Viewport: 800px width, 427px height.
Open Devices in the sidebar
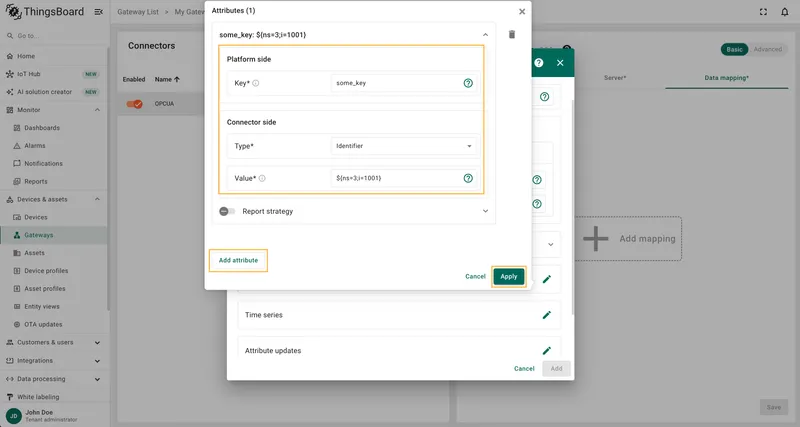click(x=54, y=217)
